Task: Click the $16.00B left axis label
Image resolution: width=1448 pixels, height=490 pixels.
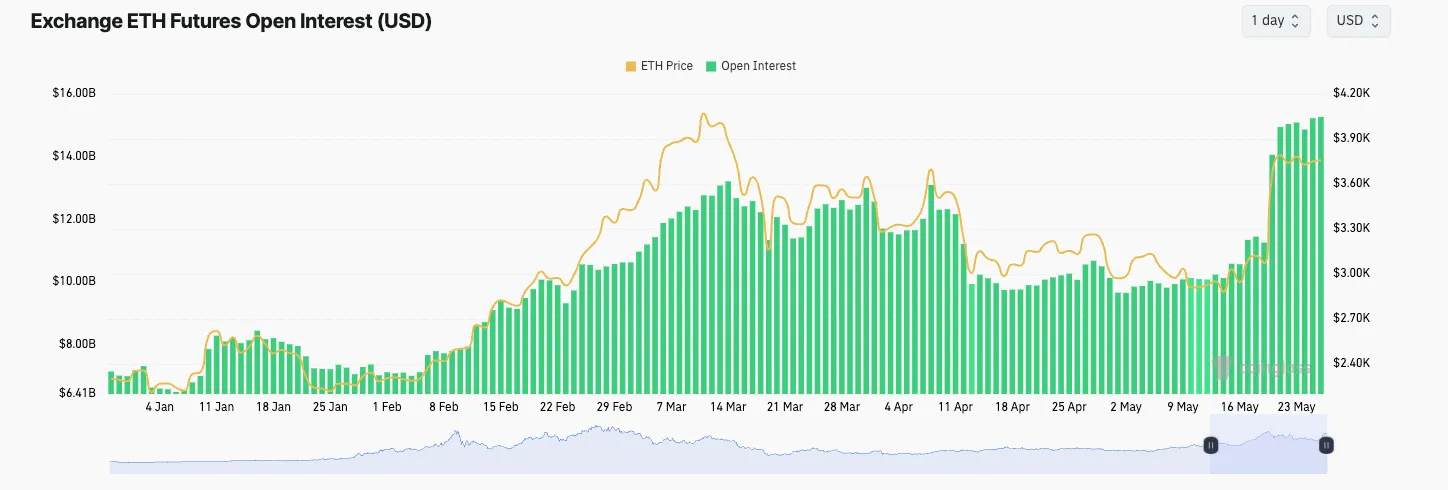Action: [x=74, y=93]
